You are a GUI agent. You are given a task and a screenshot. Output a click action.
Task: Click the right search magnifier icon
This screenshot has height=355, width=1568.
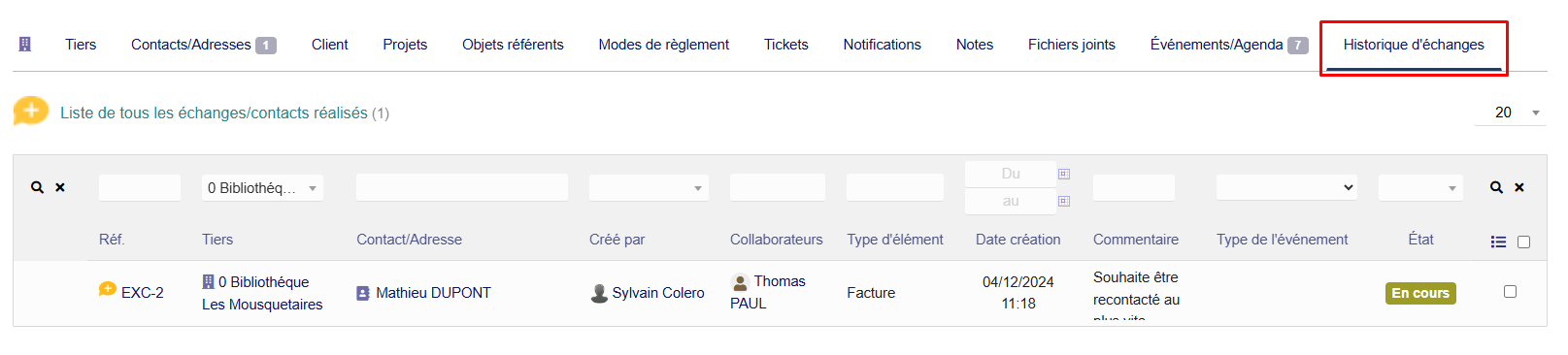pyautogui.click(x=1496, y=187)
